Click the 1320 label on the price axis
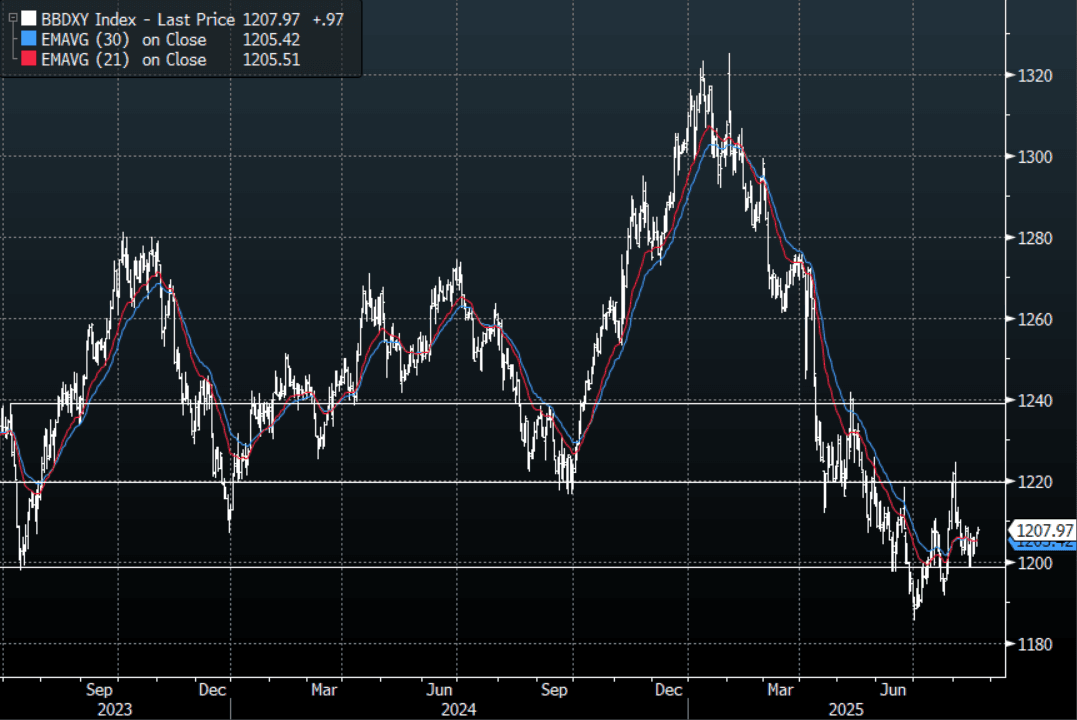This screenshot has height=720, width=1077. pyautogui.click(x=1034, y=76)
